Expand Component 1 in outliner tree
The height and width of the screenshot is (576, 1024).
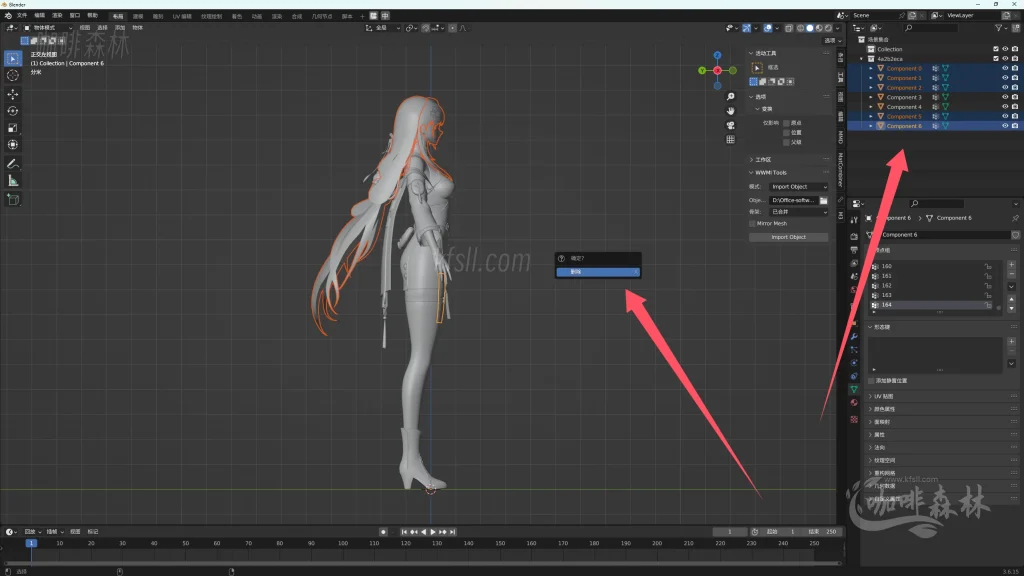click(x=871, y=78)
